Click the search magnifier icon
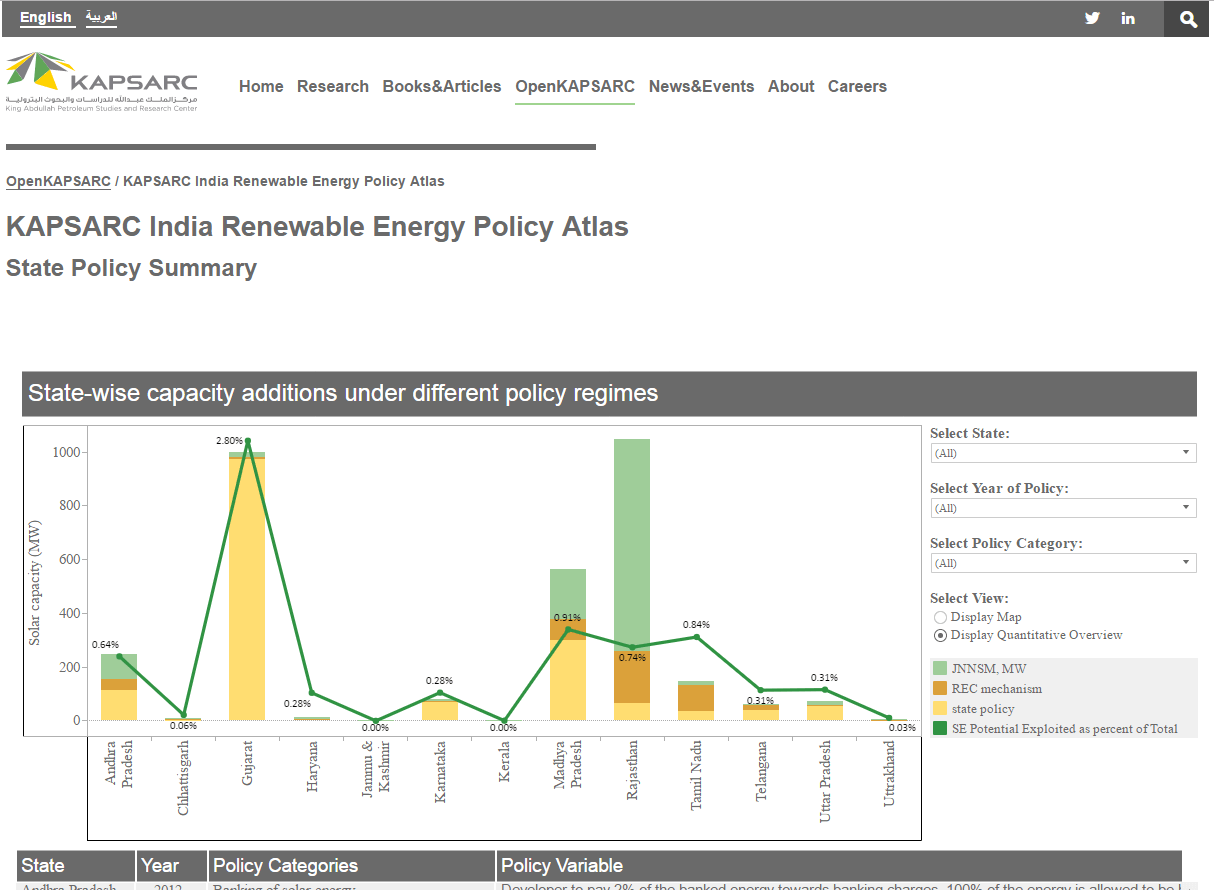Image resolution: width=1214 pixels, height=890 pixels. click(1188, 19)
